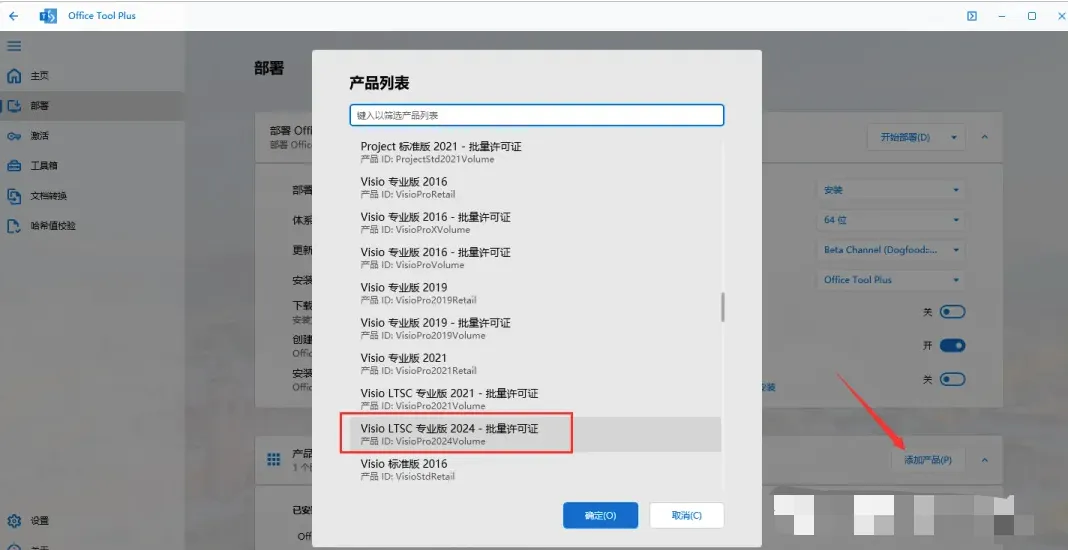
Task: Select Visio 标准版 2016 entry
Action: tap(535, 470)
